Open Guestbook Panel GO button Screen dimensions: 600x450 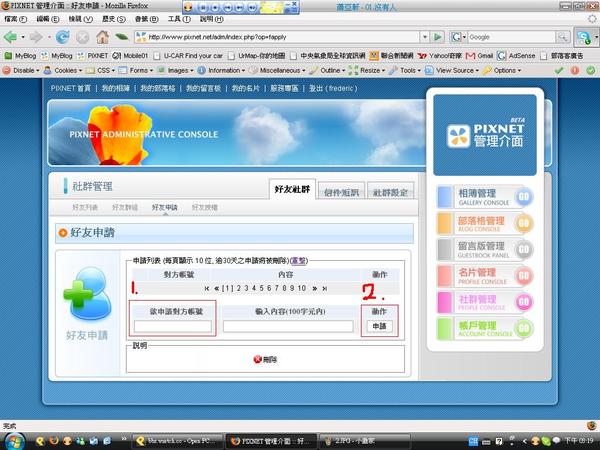[523, 249]
